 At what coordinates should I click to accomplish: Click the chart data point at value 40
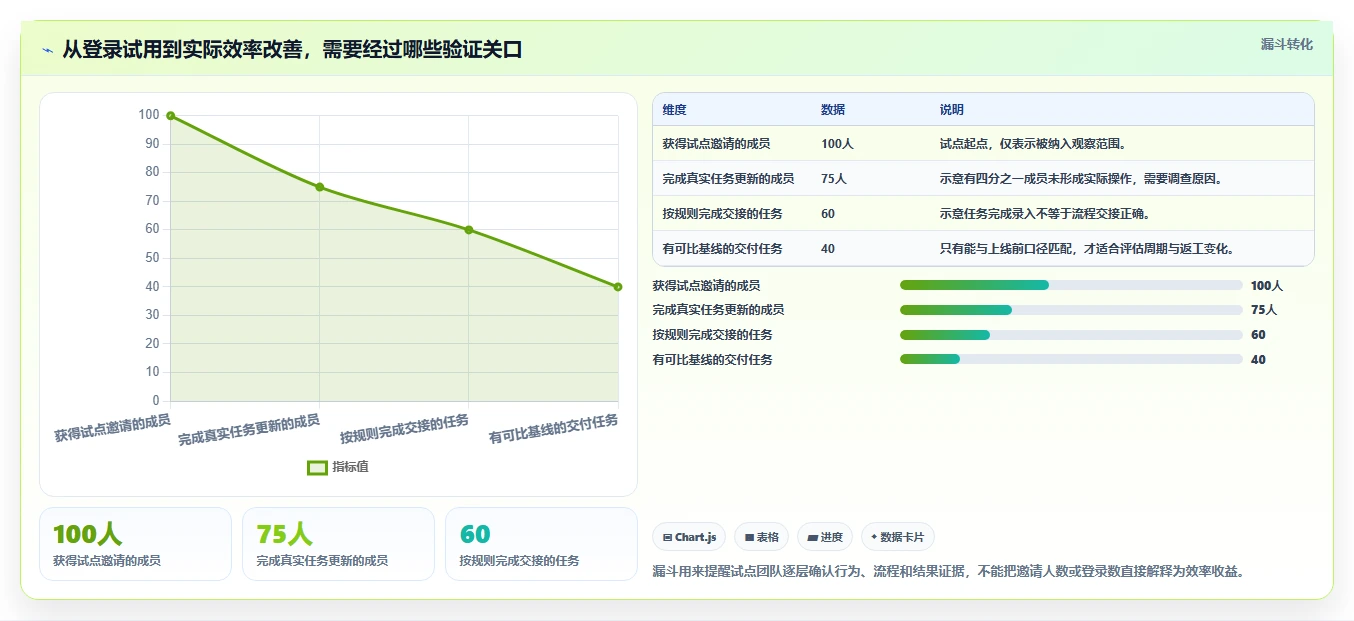coord(618,287)
